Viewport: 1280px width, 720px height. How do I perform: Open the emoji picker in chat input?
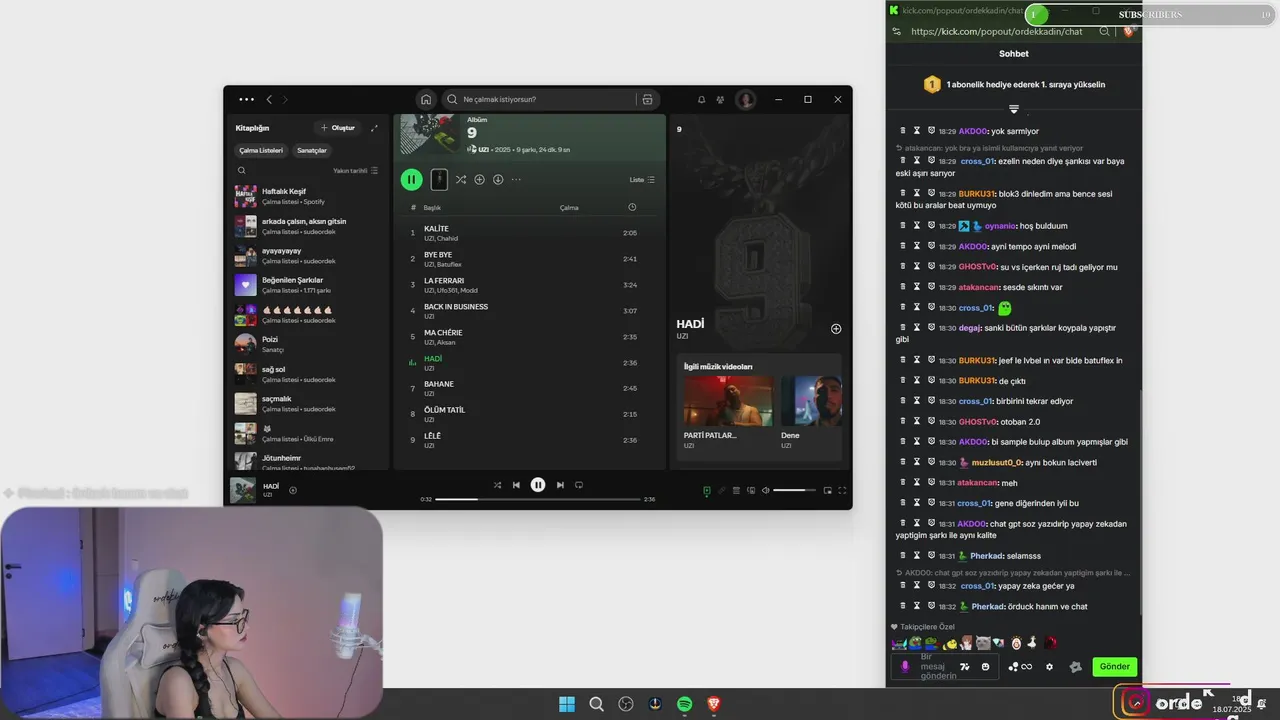[986, 667]
